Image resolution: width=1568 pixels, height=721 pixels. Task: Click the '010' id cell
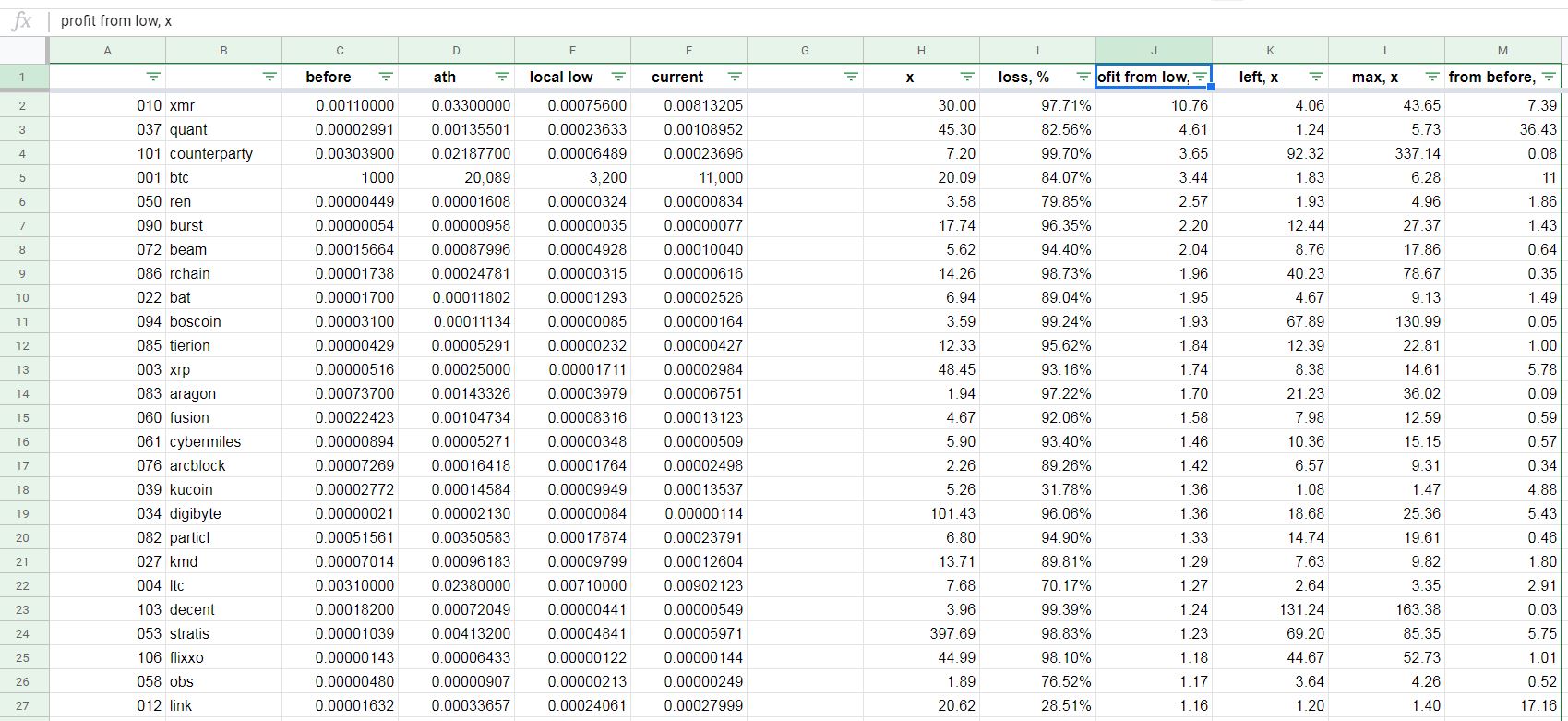(x=108, y=105)
